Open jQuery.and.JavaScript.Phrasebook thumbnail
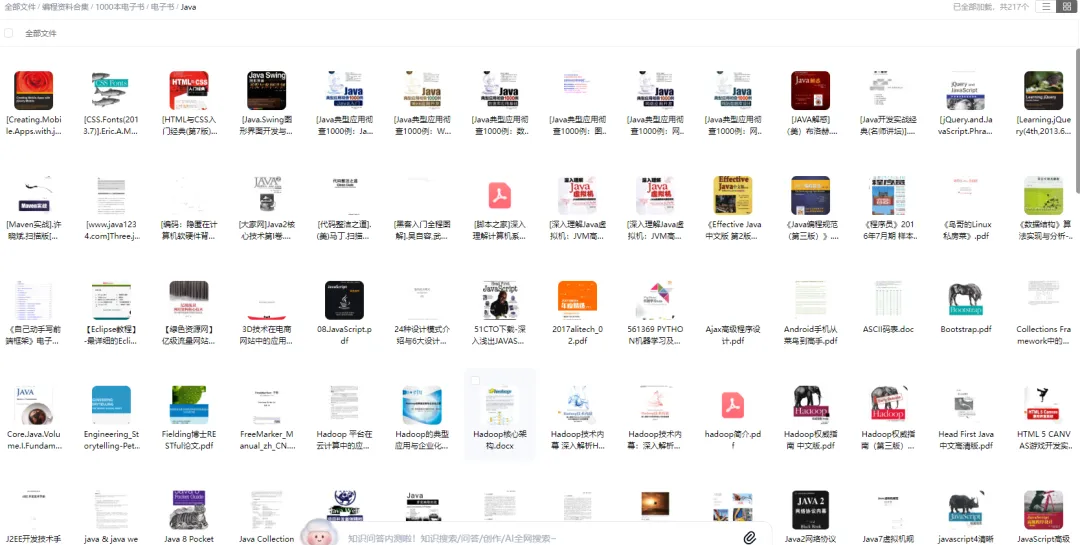 coord(966,90)
